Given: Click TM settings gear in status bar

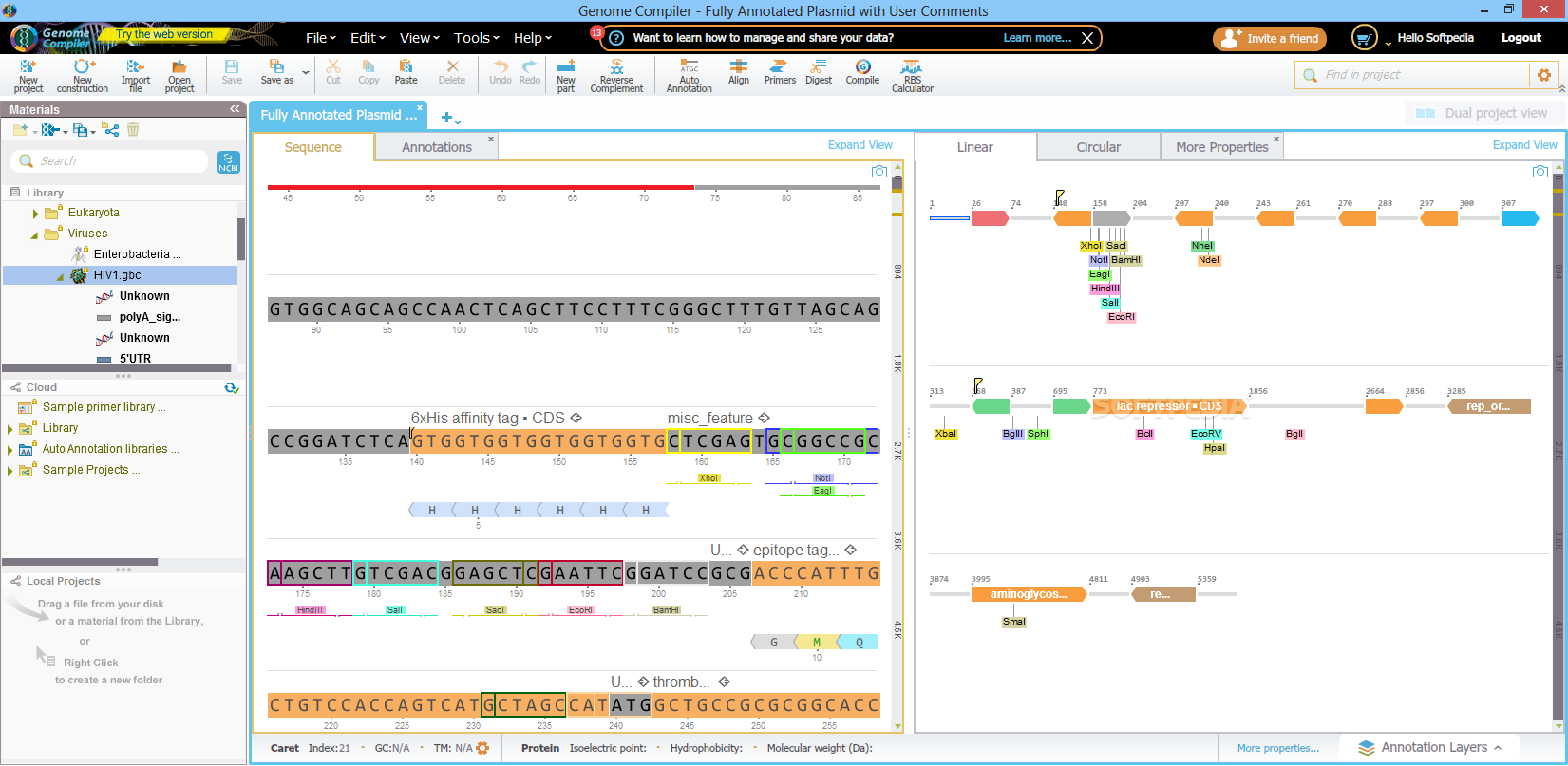Looking at the screenshot, I should coord(482,748).
